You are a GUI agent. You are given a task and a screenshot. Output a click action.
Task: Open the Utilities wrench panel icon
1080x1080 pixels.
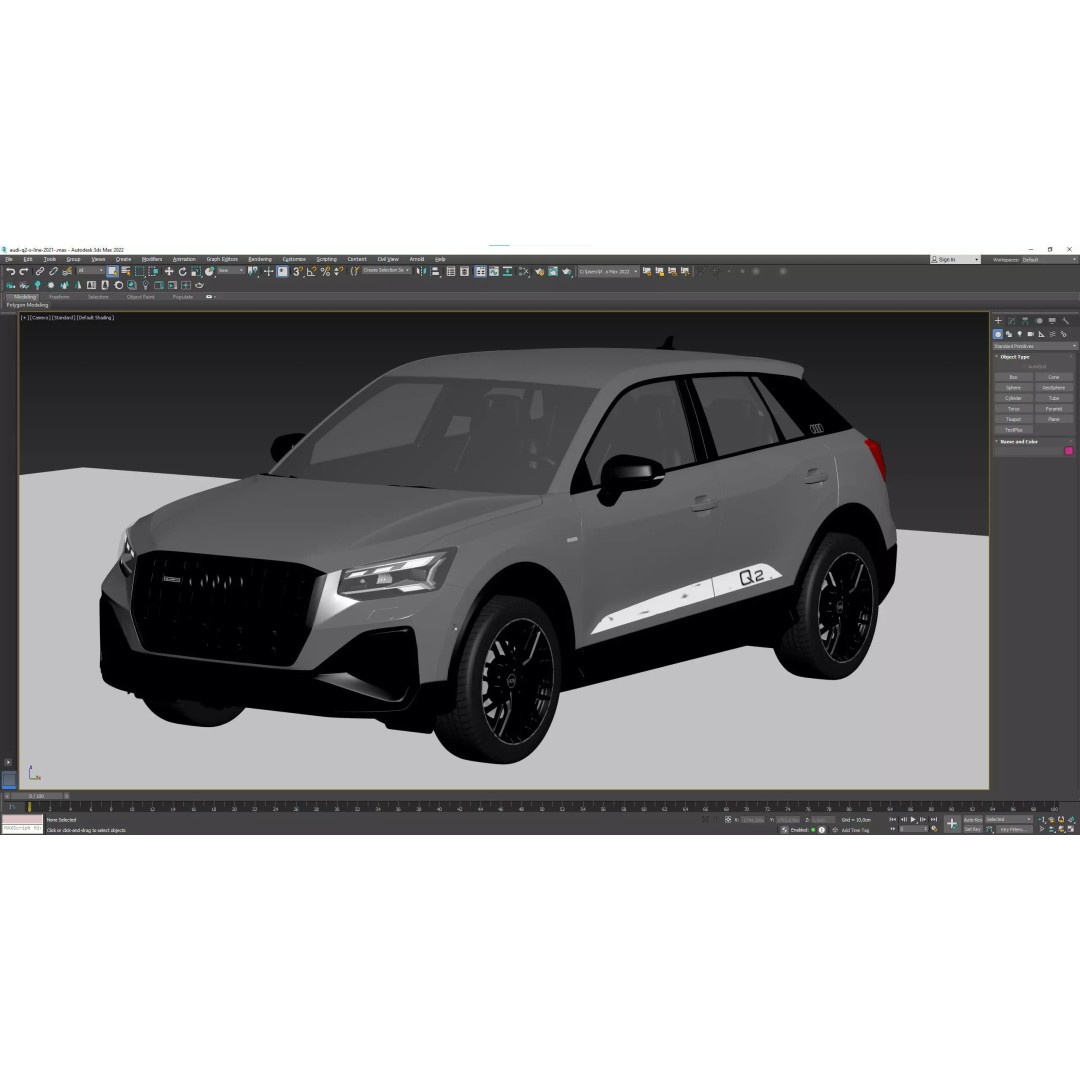[1066, 321]
